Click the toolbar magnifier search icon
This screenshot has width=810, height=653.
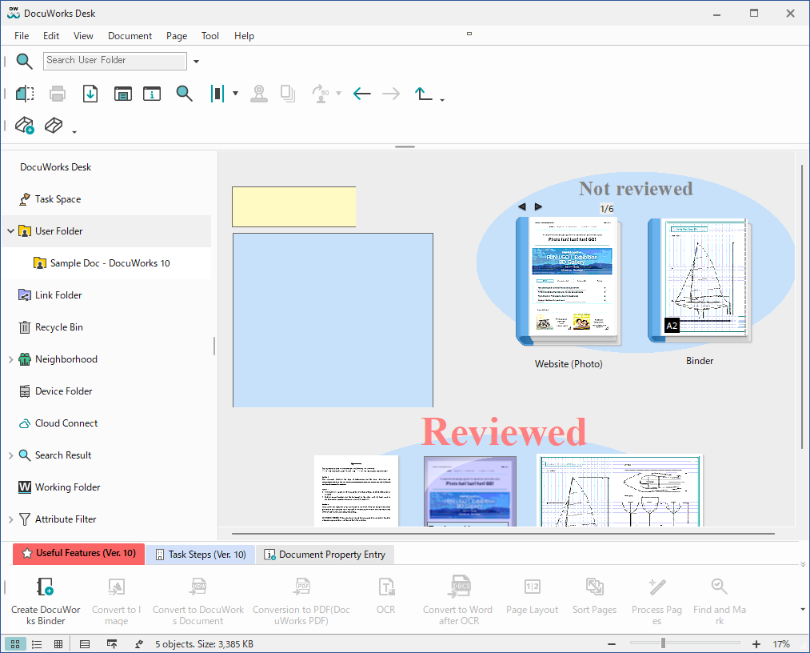tap(184, 94)
